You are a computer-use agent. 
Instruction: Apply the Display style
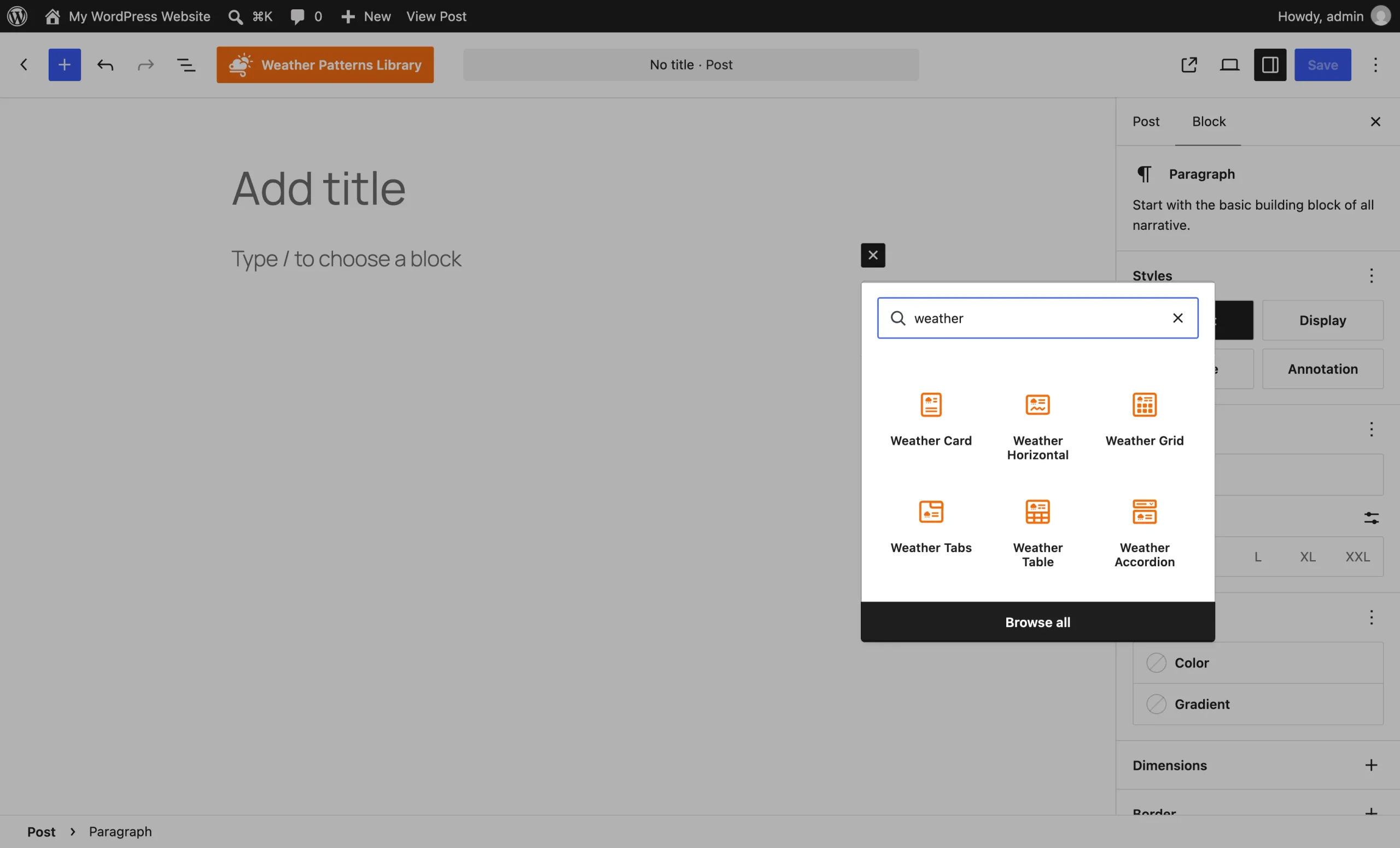coord(1323,320)
